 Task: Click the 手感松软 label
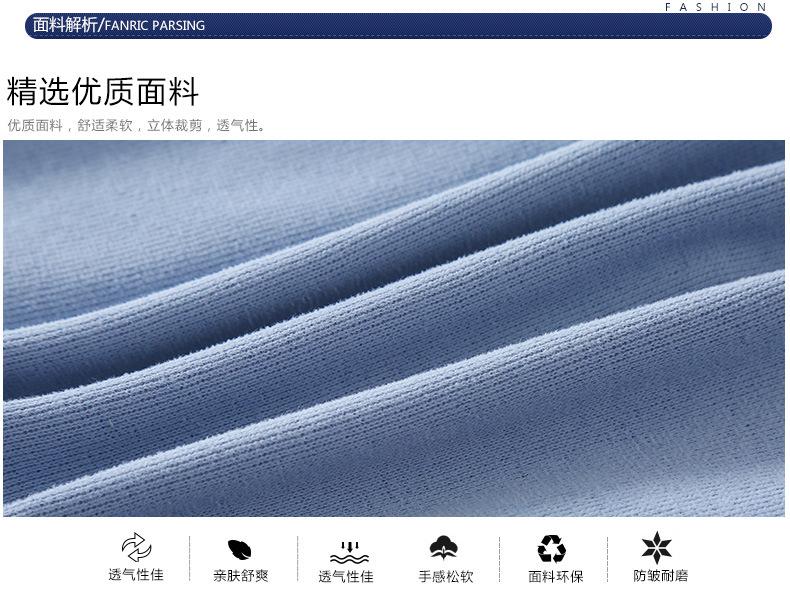coord(446,576)
